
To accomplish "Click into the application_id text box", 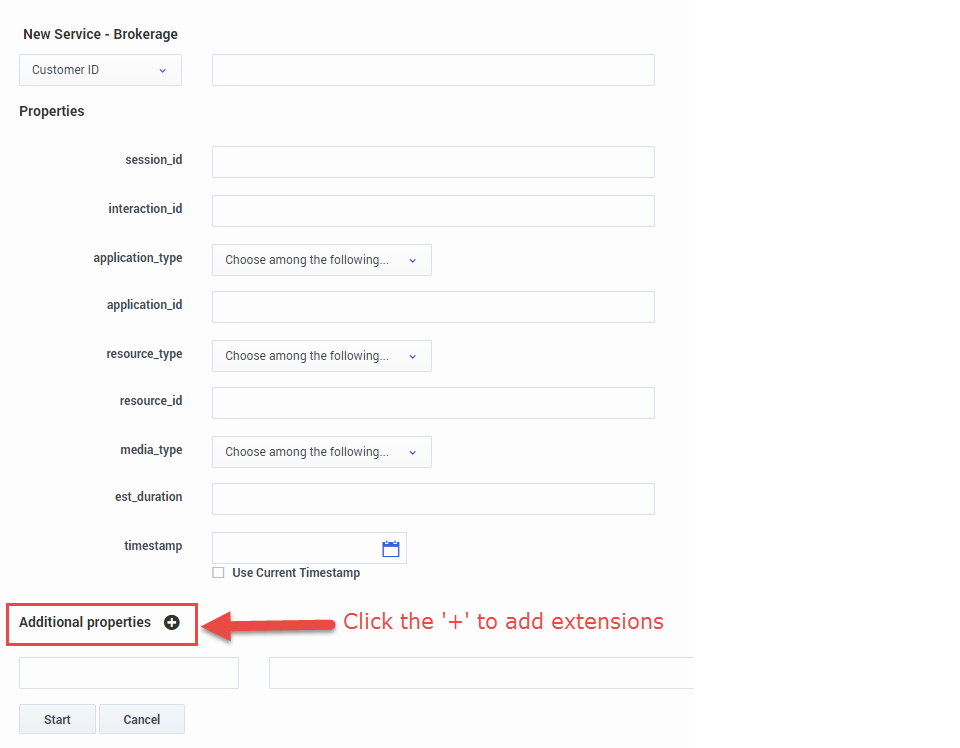I will pyautogui.click(x=433, y=307).
